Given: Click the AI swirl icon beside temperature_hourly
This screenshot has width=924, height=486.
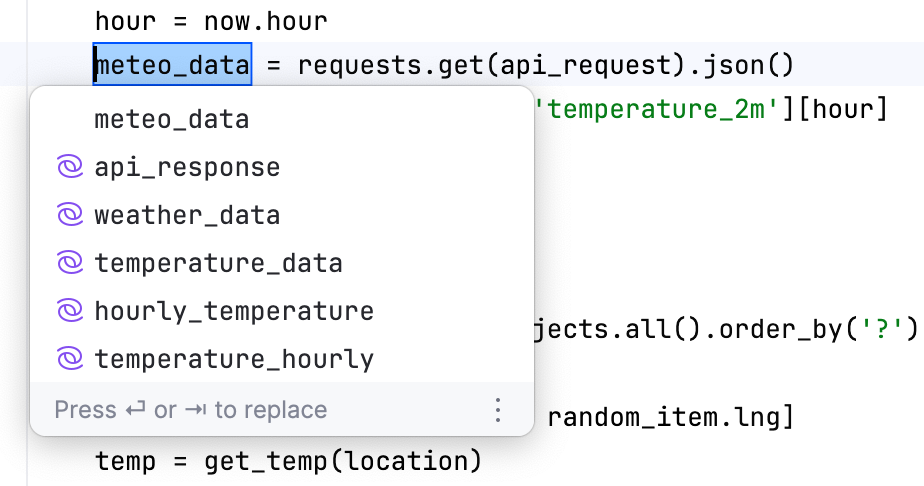Looking at the screenshot, I should coord(70,358).
